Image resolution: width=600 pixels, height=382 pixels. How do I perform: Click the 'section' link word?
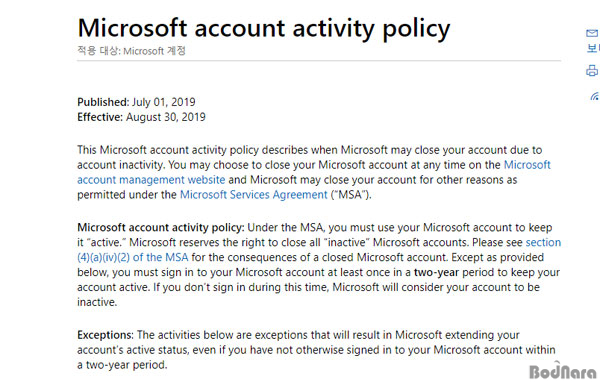(x=543, y=242)
